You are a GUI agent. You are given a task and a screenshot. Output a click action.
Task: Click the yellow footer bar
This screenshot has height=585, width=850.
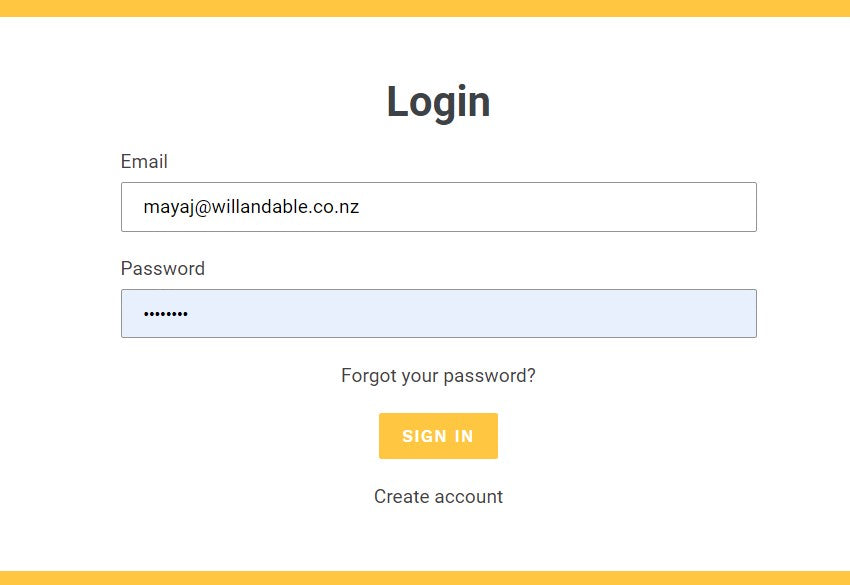pyautogui.click(x=425, y=577)
